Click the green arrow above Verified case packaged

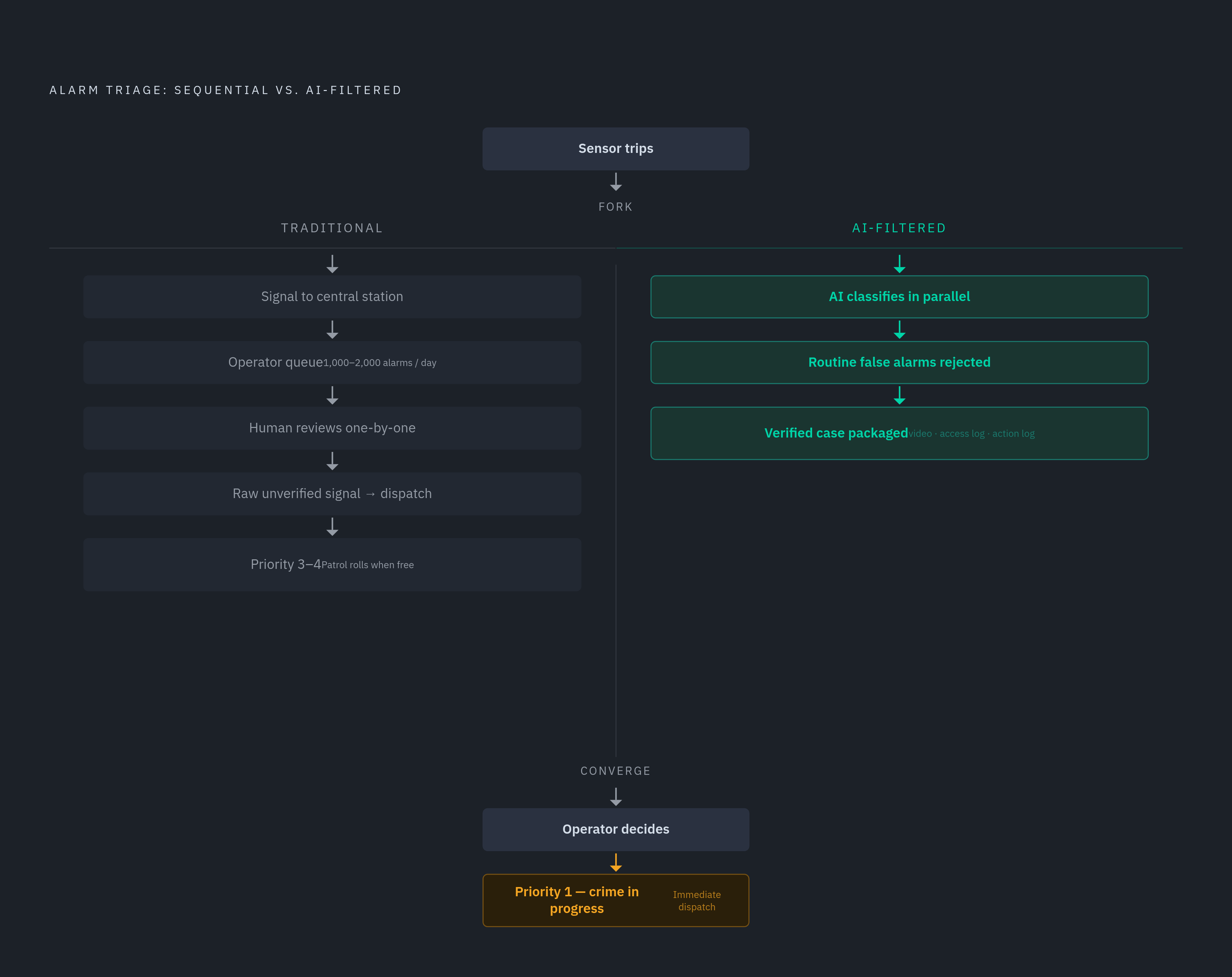pos(899,395)
